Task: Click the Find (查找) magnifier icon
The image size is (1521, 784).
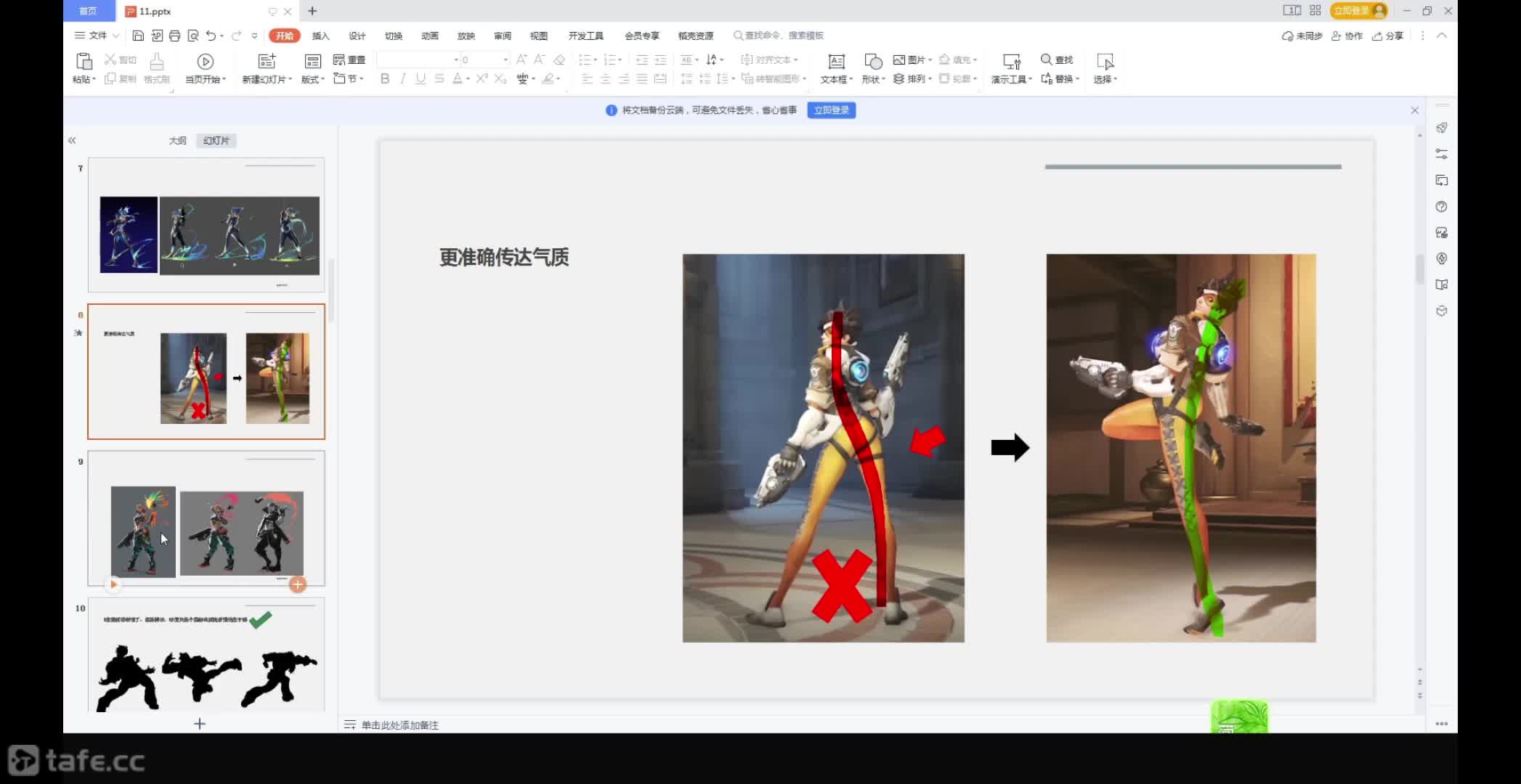Action: (1046, 60)
